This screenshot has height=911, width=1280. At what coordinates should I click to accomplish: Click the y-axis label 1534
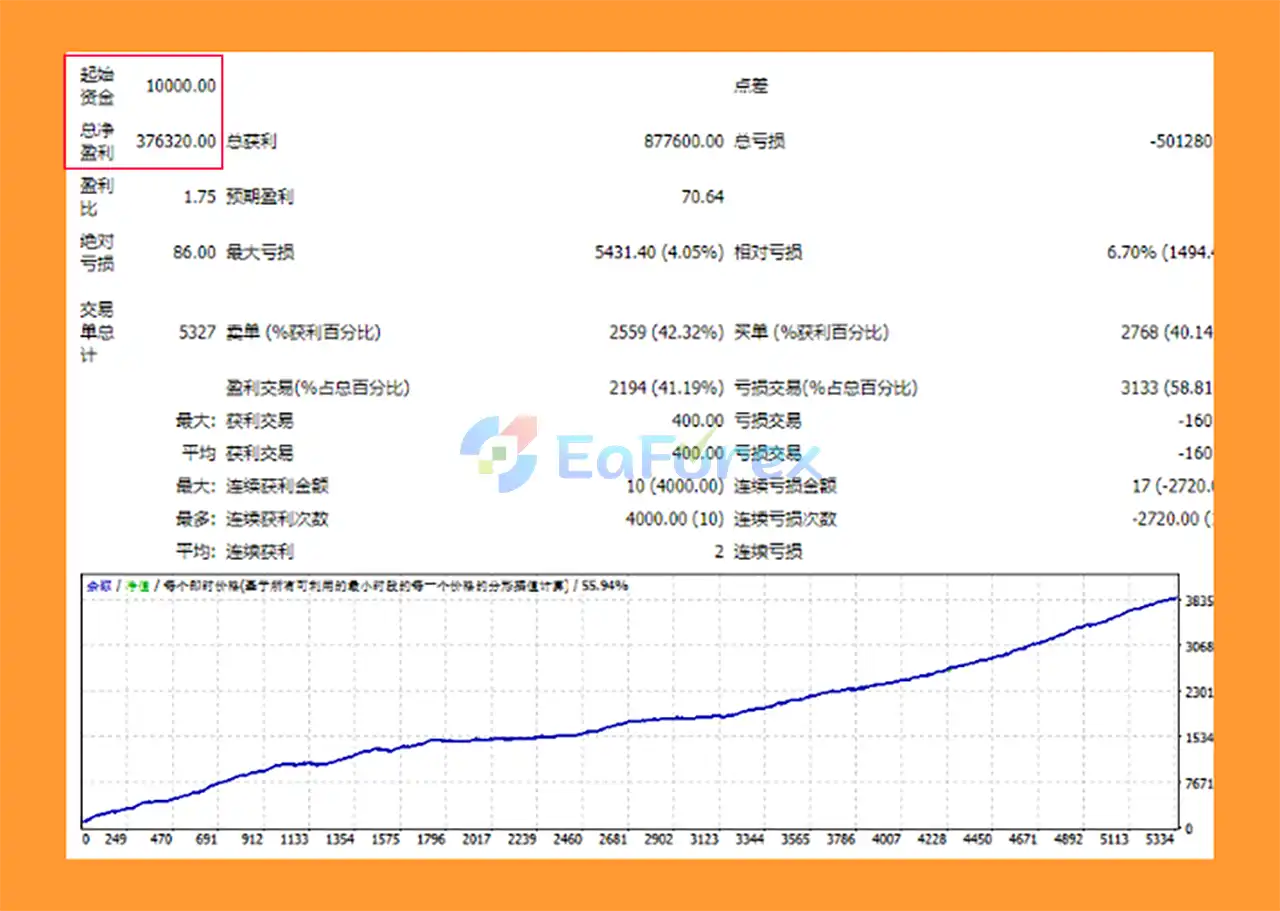[1199, 738]
